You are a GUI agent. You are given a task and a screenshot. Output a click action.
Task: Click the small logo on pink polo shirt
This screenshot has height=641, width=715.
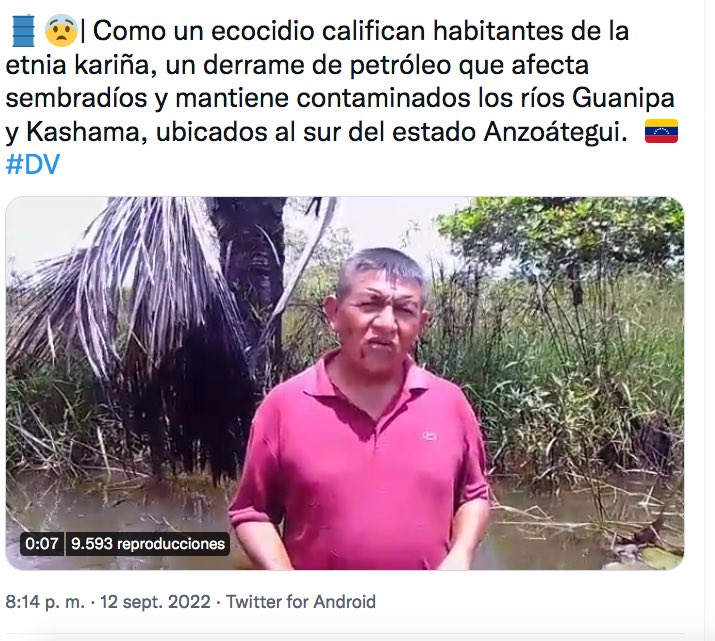(x=430, y=436)
